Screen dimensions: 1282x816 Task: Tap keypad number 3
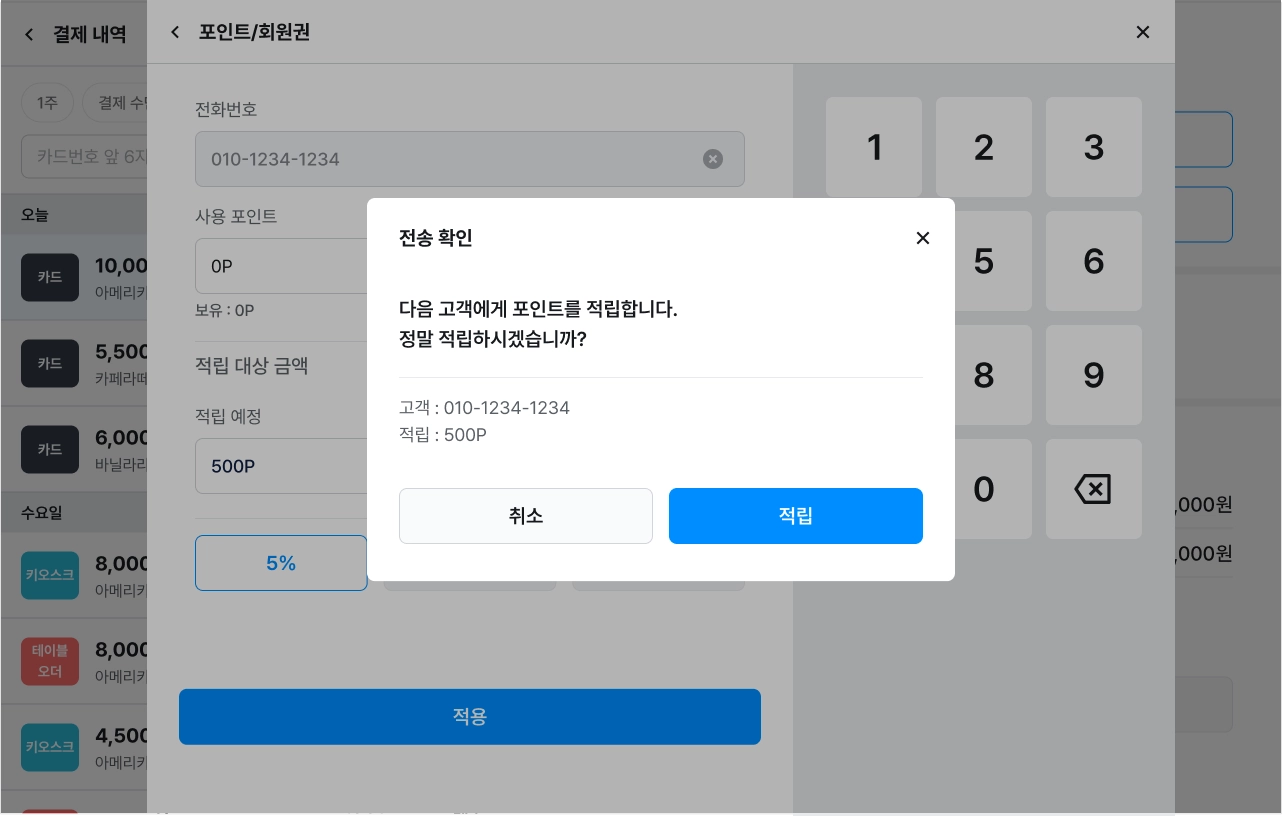(x=1094, y=147)
